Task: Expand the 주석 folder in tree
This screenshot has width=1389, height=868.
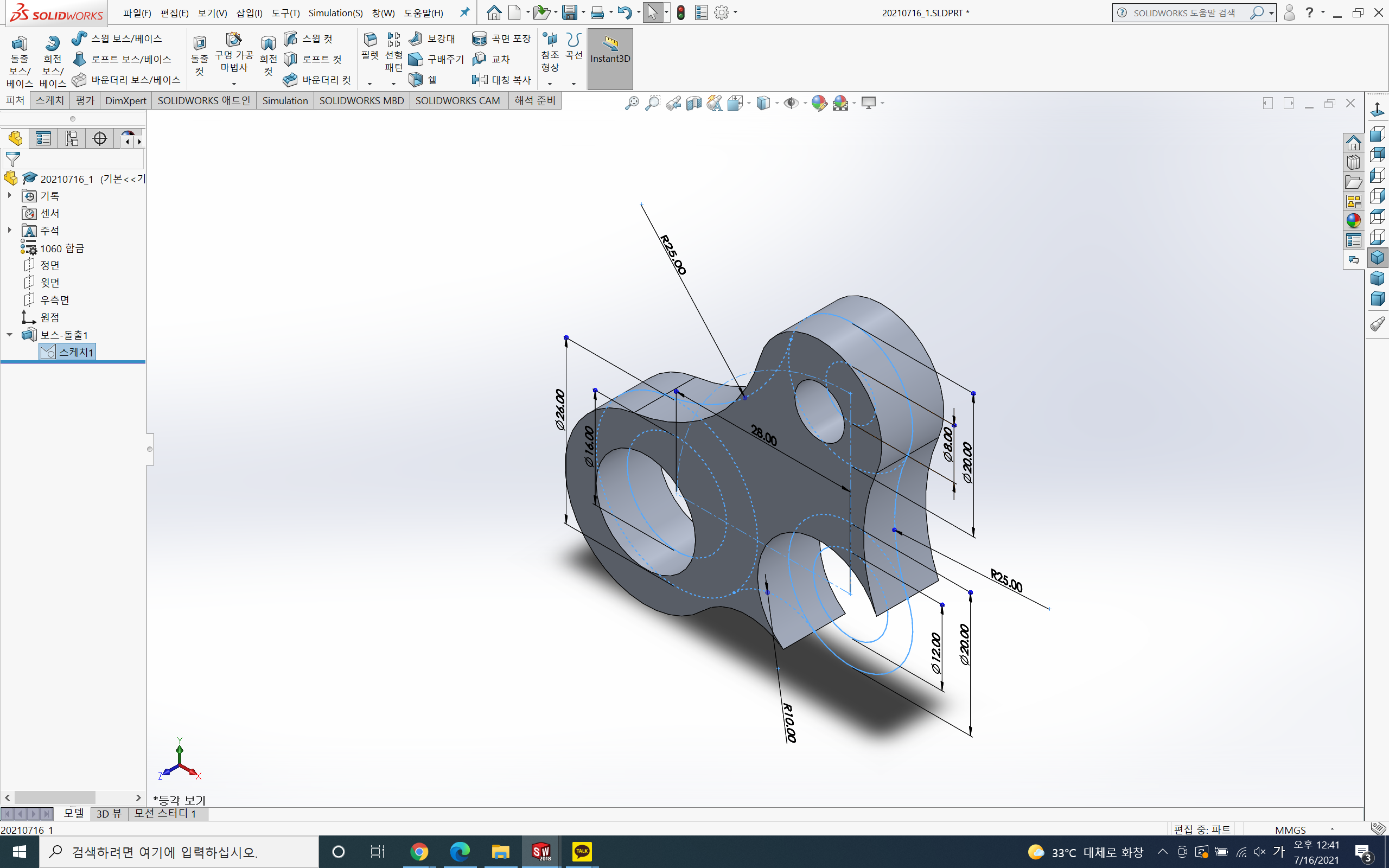Action: (x=9, y=230)
